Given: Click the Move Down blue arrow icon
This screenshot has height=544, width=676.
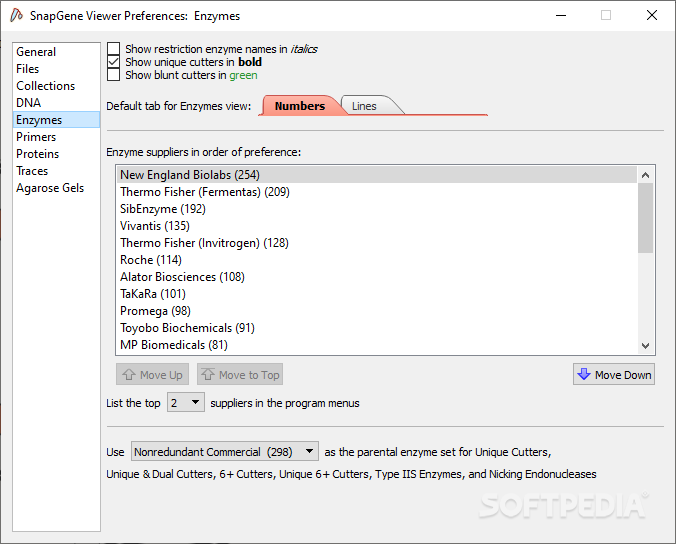Looking at the screenshot, I should tap(584, 374).
